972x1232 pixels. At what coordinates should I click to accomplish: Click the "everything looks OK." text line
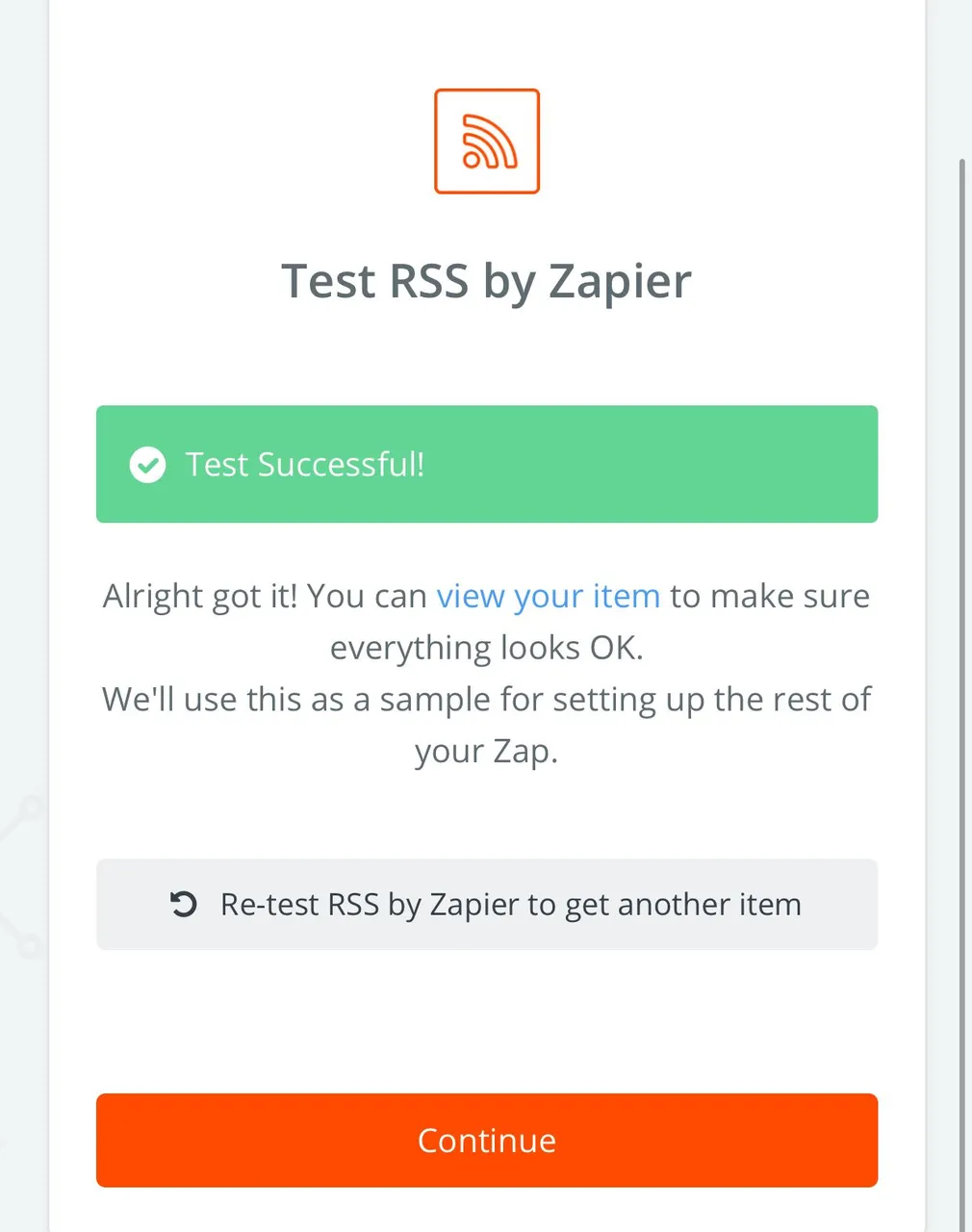[487, 648]
